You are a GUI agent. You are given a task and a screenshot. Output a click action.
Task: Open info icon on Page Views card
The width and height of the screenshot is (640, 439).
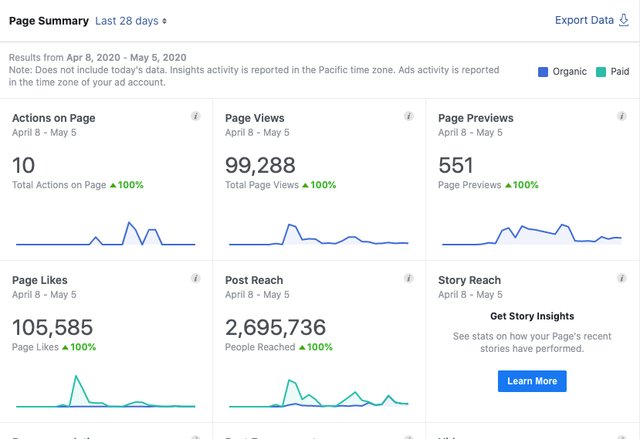[409, 116]
